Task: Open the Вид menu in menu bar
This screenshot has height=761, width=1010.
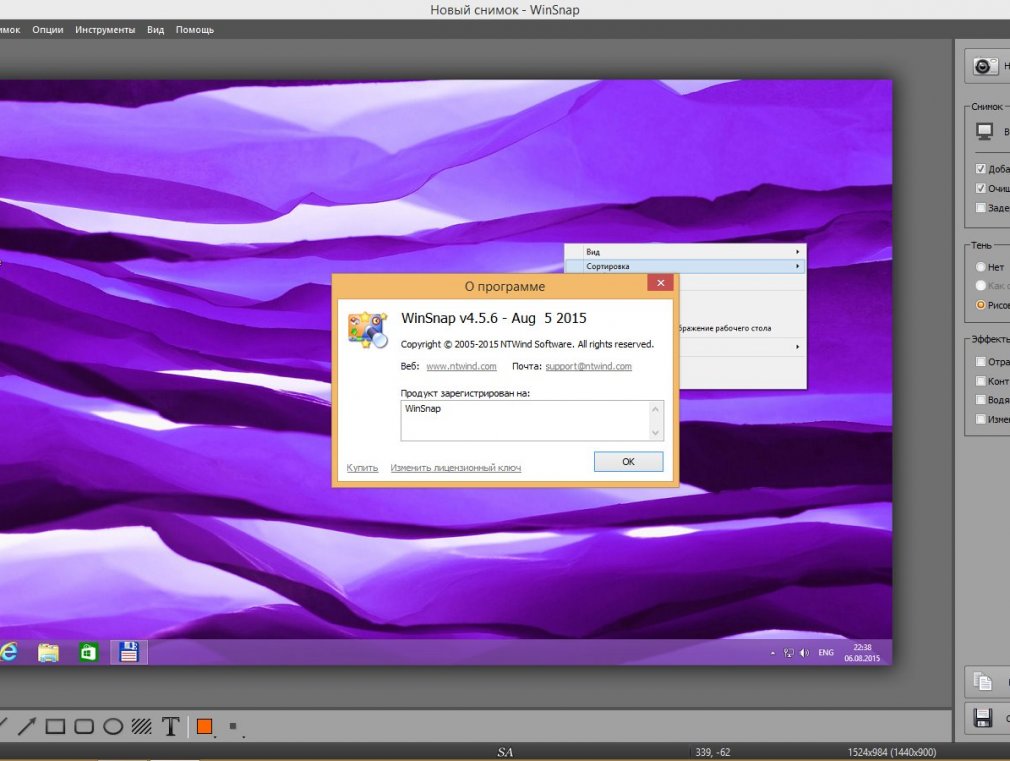Action: click(155, 30)
